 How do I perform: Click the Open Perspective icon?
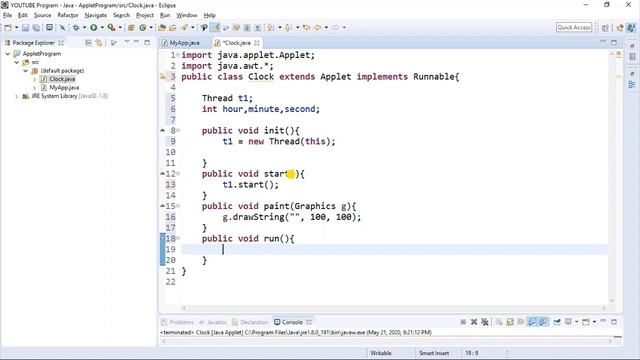point(605,27)
